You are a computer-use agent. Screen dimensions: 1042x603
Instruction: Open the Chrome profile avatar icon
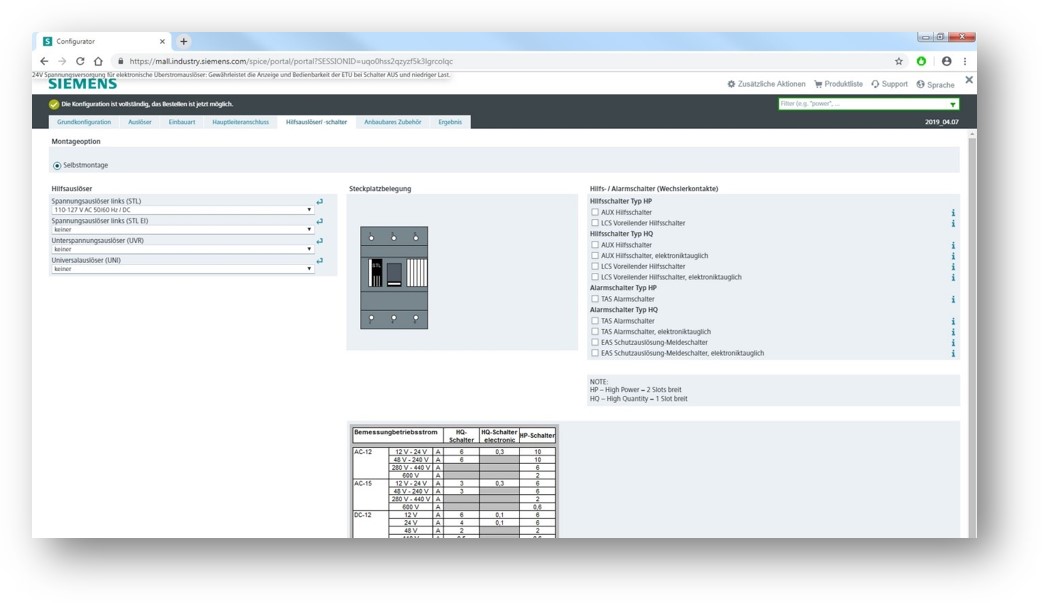pyautogui.click(x=946, y=61)
